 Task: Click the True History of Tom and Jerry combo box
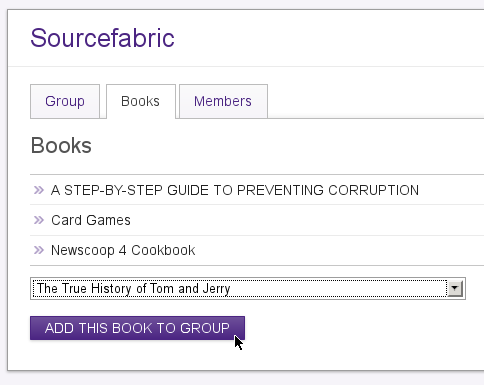tap(248, 288)
